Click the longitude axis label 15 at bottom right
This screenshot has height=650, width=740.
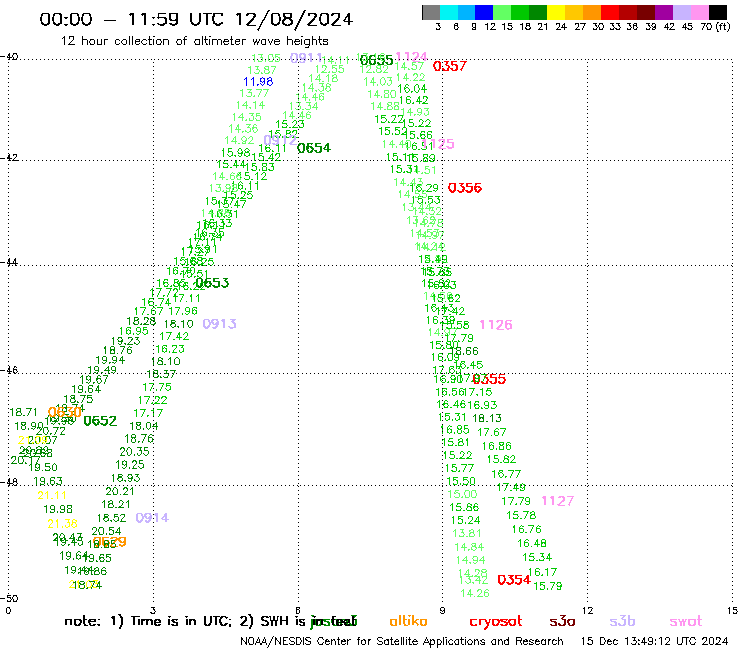click(x=733, y=610)
